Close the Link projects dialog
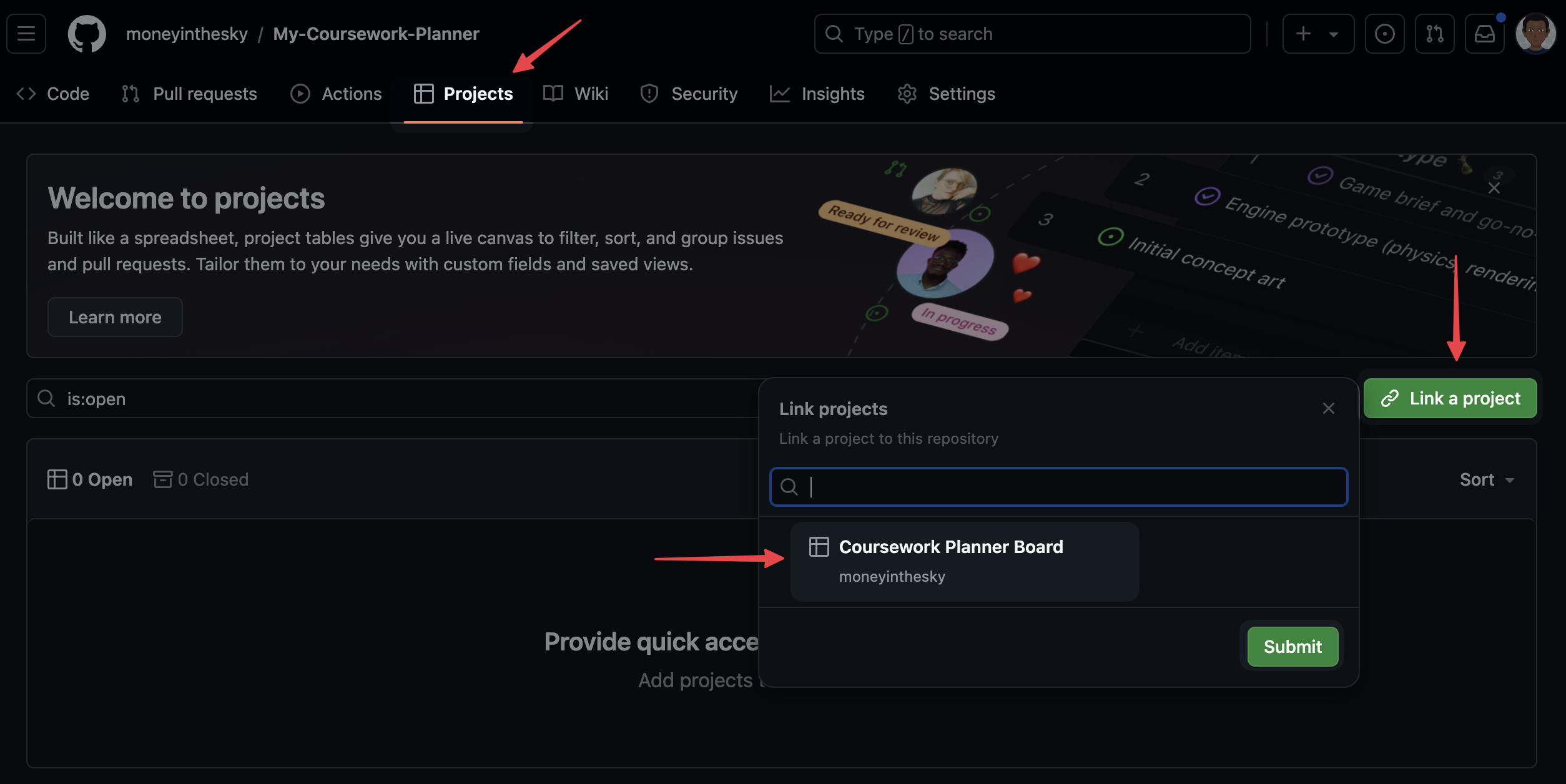The height and width of the screenshot is (784, 1566). (x=1328, y=408)
